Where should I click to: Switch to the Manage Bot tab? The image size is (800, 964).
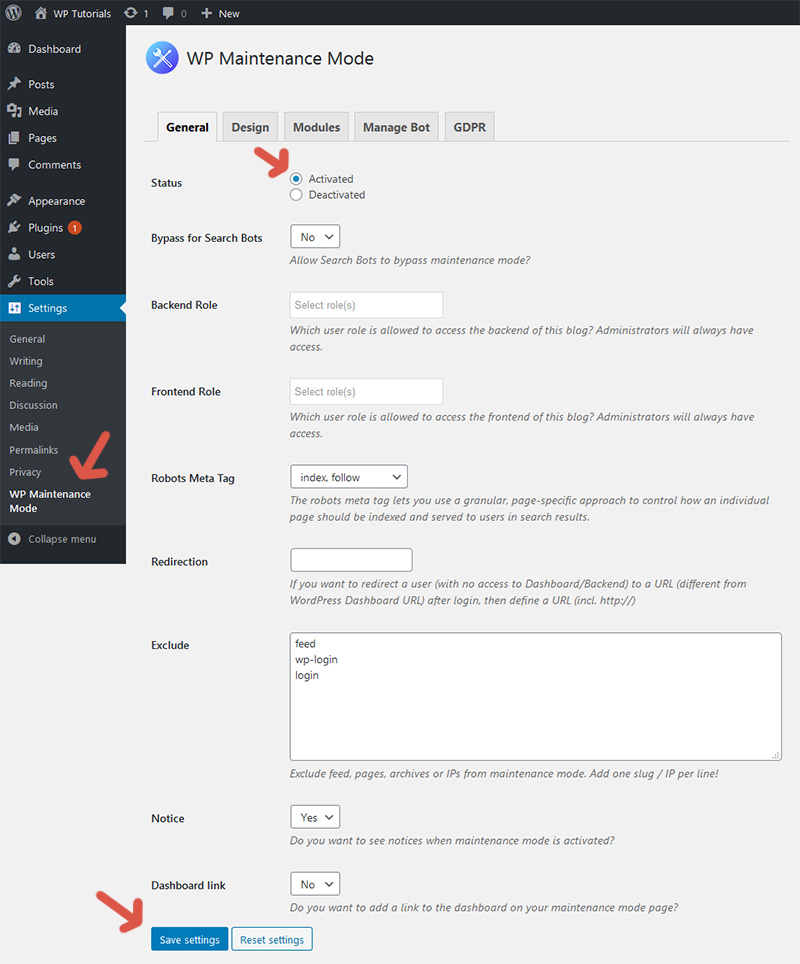pyautogui.click(x=397, y=127)
